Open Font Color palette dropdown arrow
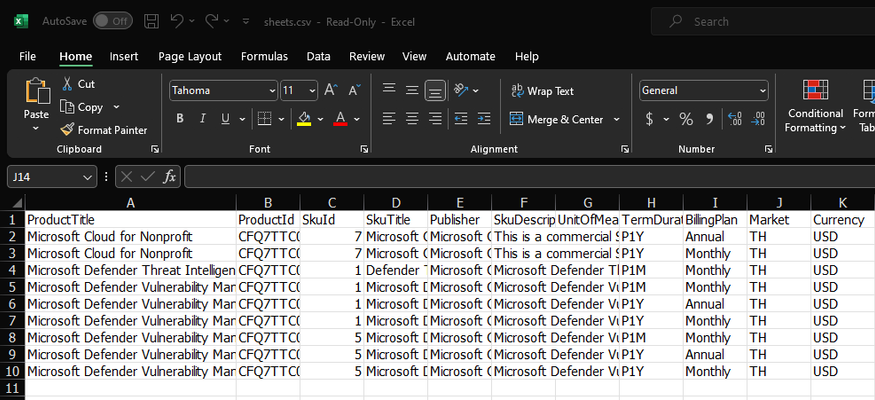The image size is (875, 400). point(357,119)
